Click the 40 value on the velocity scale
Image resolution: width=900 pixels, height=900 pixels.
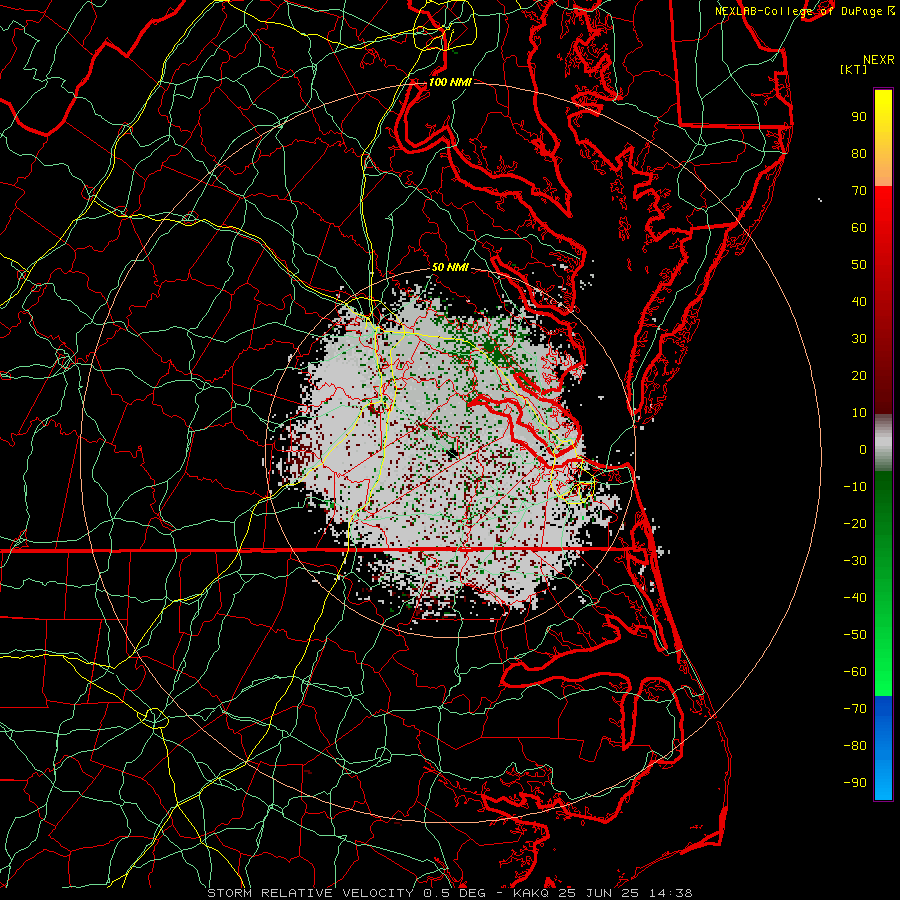pos(859,302)
